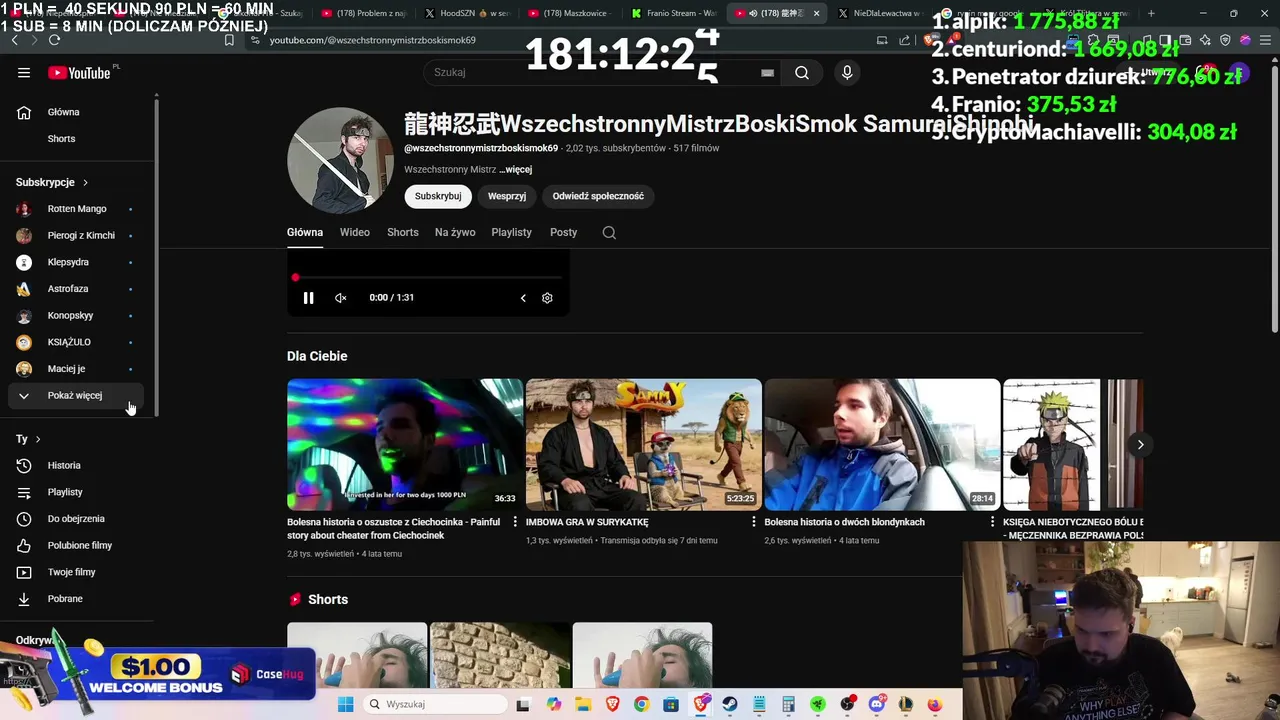Show next Dla Ciebie videos
The width and height of the screenshot is (1280, 720).
click(1140, 445)
